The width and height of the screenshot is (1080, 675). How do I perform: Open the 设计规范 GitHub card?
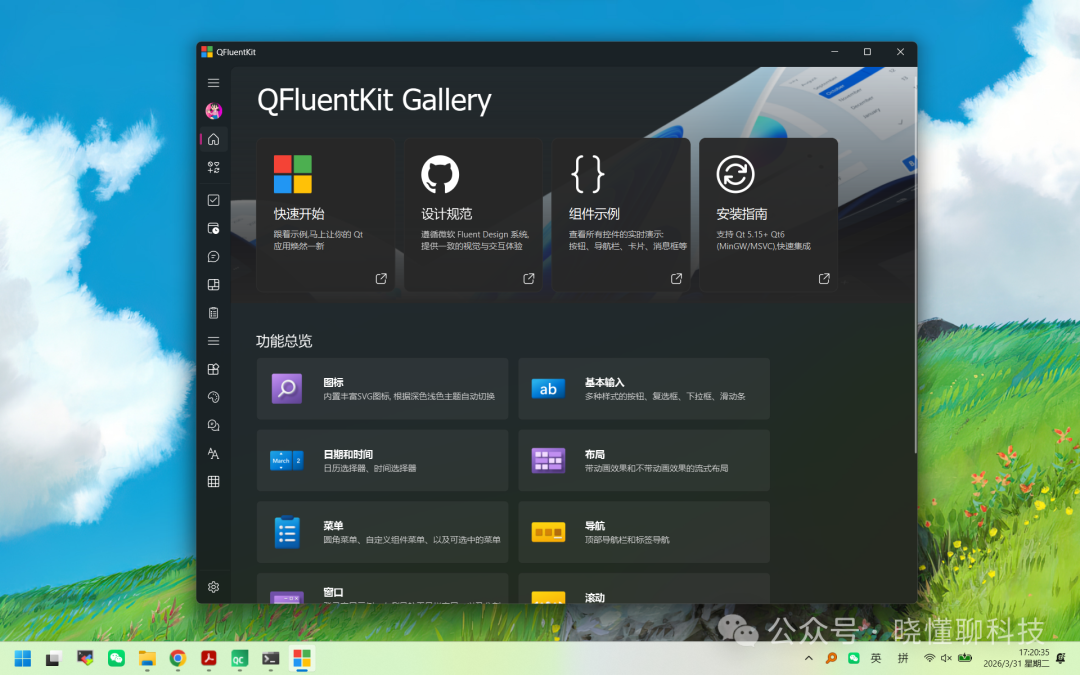click(473, 214)
